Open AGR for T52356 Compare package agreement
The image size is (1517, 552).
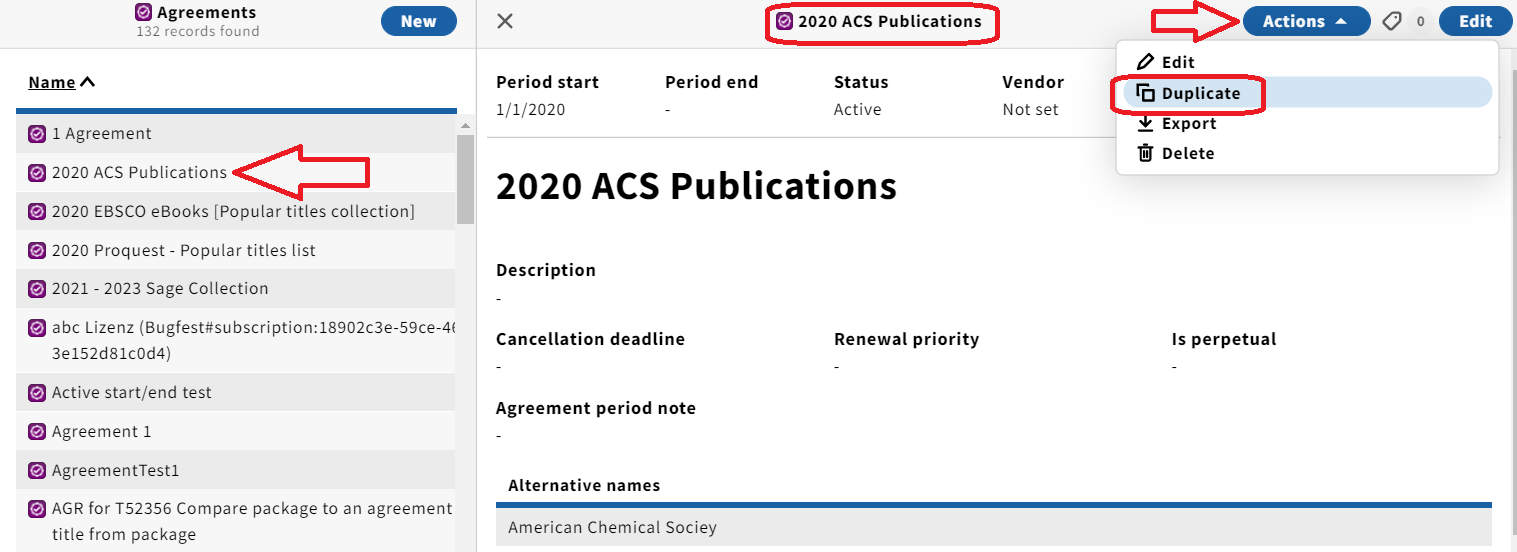pos(236,522)
